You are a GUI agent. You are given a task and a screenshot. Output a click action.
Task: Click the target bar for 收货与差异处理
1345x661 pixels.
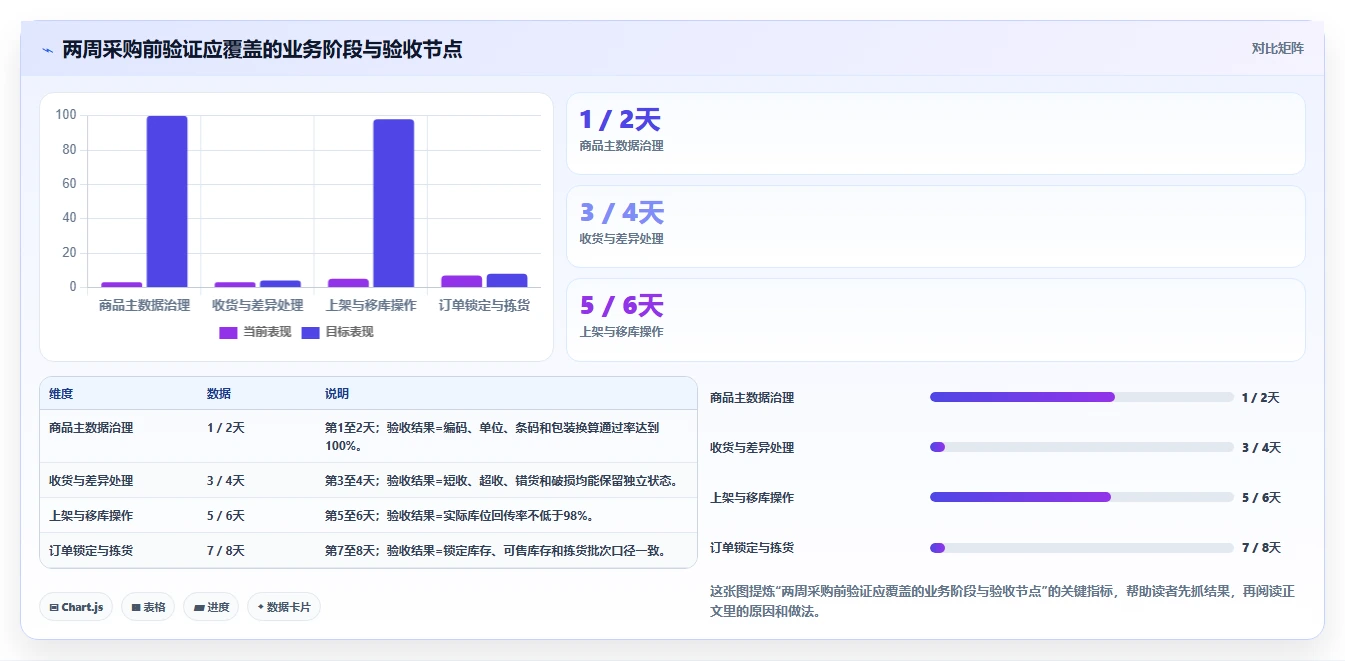[280, 284]
